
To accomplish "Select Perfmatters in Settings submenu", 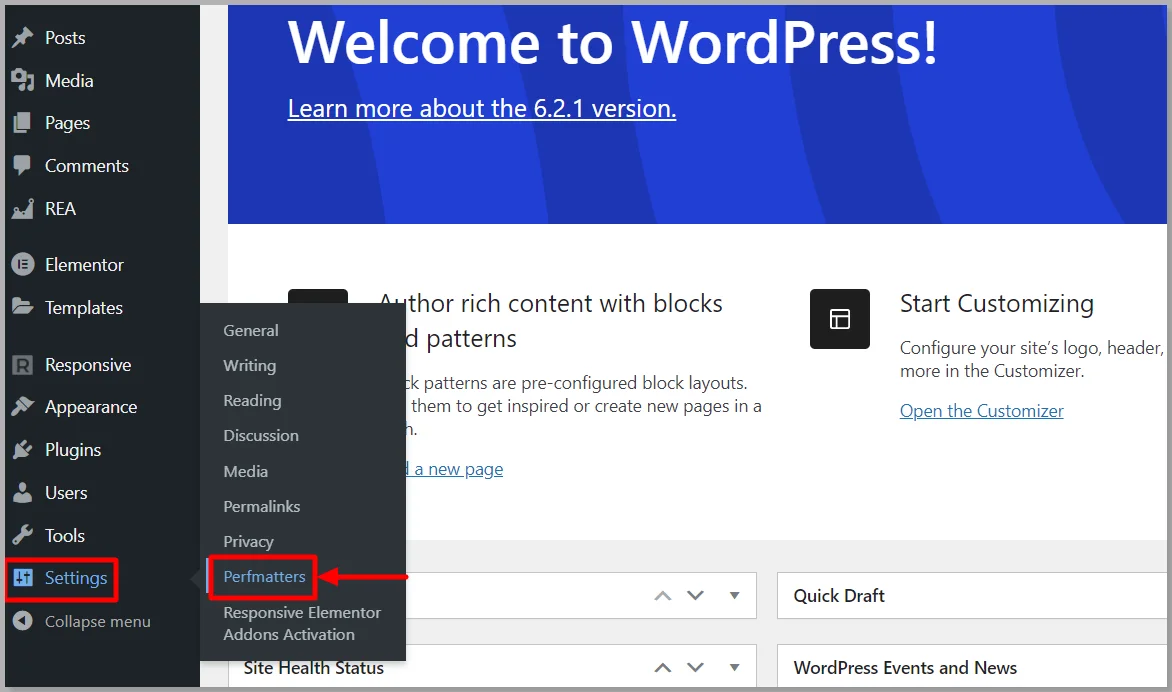I will click(264, 576).
